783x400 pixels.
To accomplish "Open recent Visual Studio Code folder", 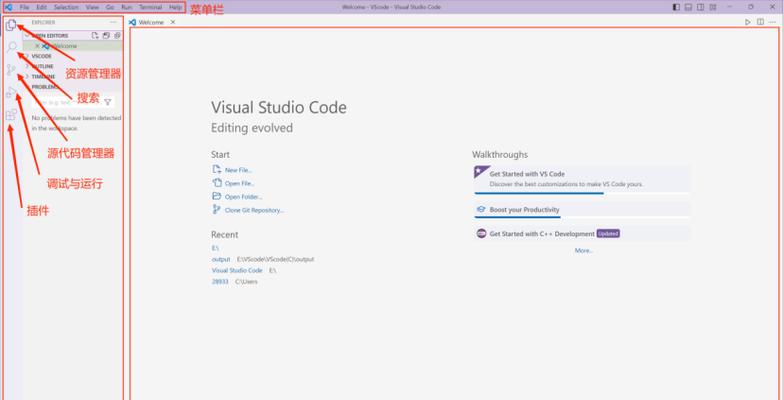I will (237, 270).
